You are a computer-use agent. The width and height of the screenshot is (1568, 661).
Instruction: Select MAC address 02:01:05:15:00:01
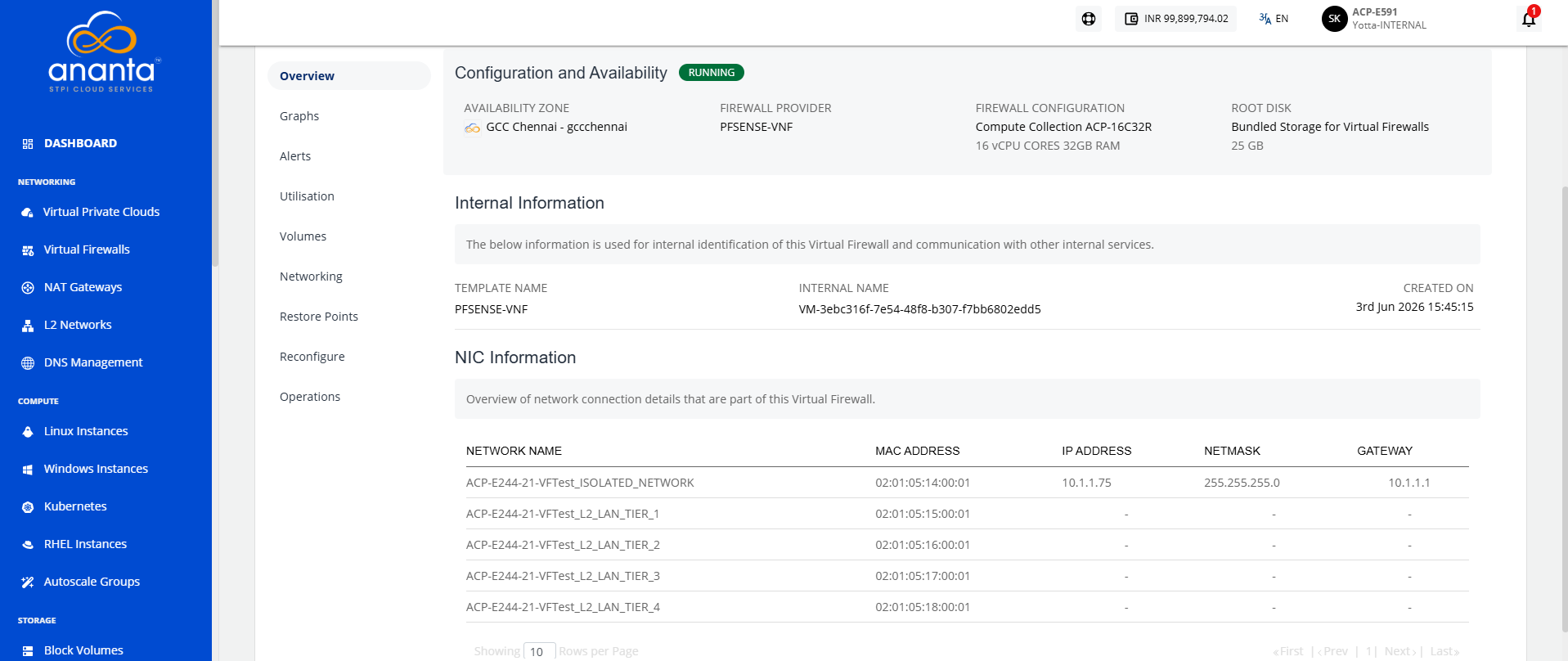[923, 514]
